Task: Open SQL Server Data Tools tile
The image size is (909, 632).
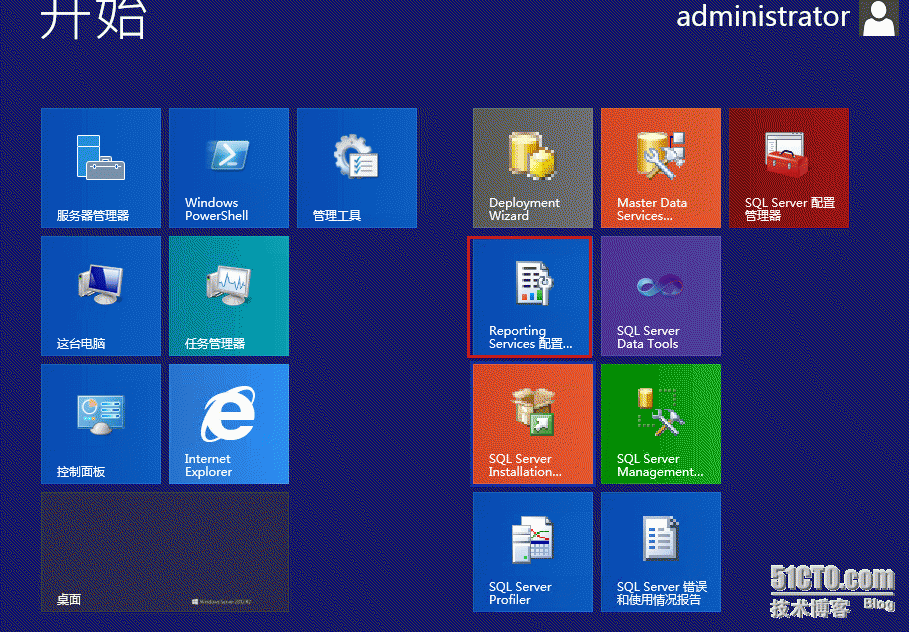Action: point(661,296)
